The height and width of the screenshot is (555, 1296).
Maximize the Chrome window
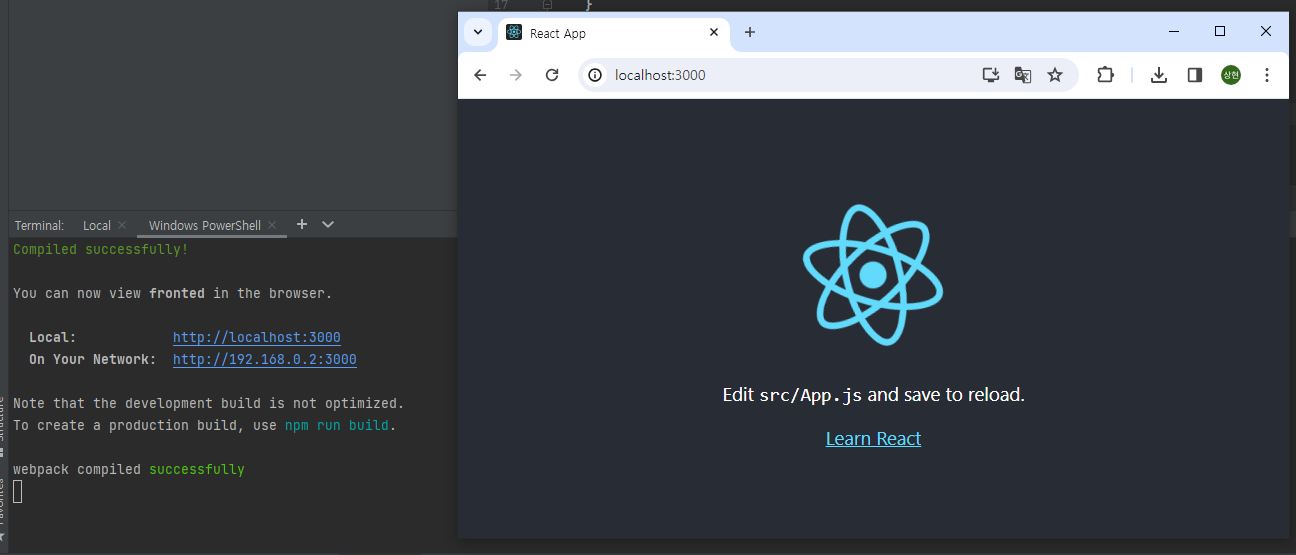(x=1220, y=32)
